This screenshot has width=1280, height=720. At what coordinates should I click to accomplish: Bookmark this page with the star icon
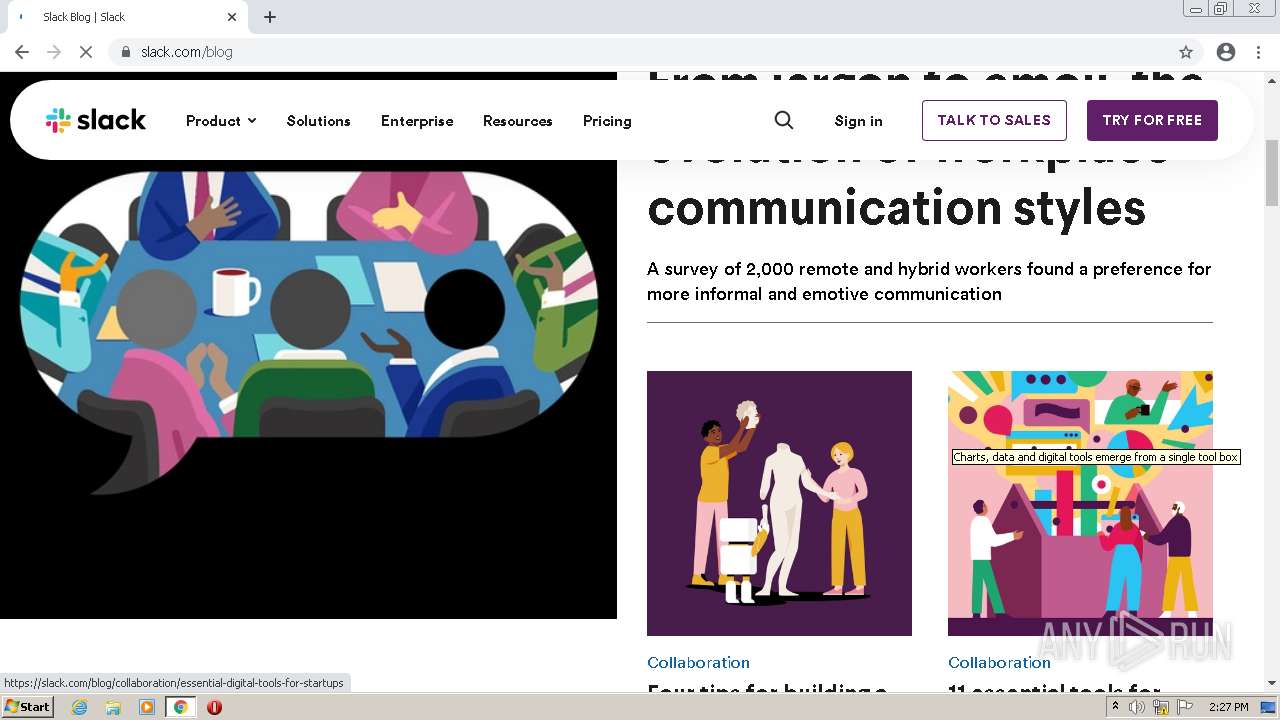[1186, 52]
